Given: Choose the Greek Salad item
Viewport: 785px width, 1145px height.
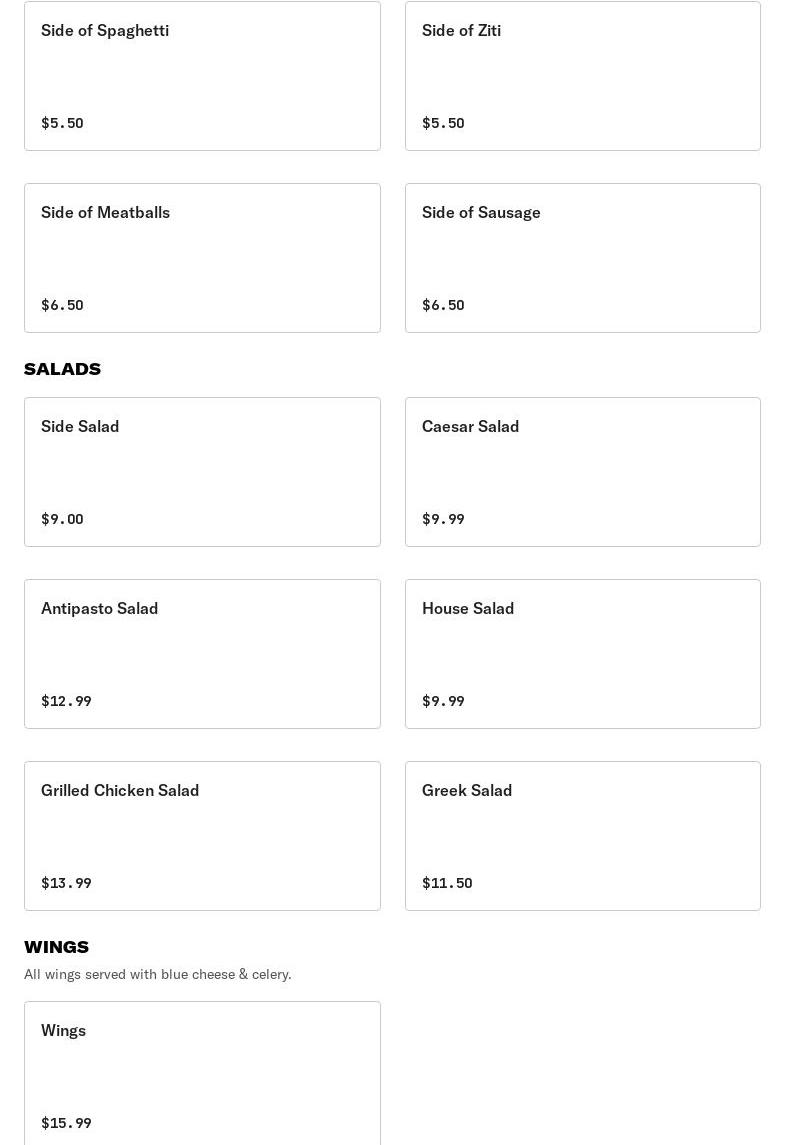Looking at the screenshot, I should [x=582, y=835].
